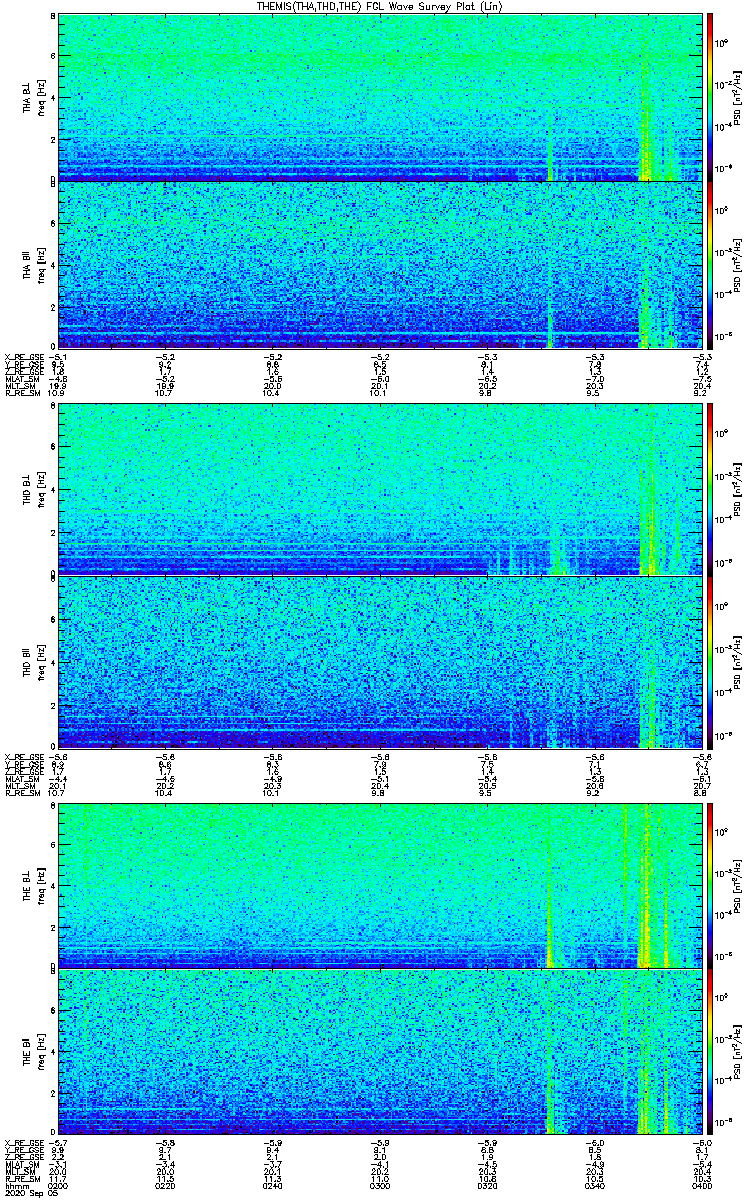Image resolution: width=750 pixels, height=1200 pixels.
Task: Click the PSD color bar beside THA B-perpendicular
Action: [711, 97]
